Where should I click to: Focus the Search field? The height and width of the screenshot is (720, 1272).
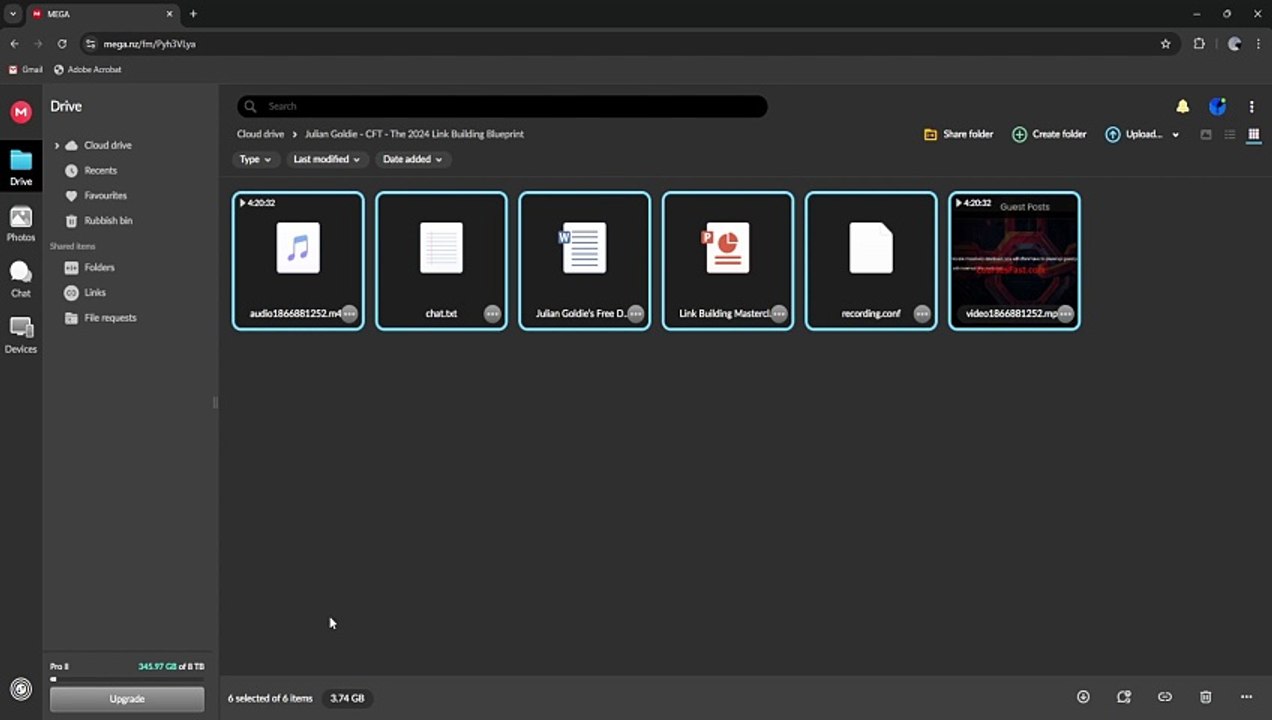tap(502, 106)
